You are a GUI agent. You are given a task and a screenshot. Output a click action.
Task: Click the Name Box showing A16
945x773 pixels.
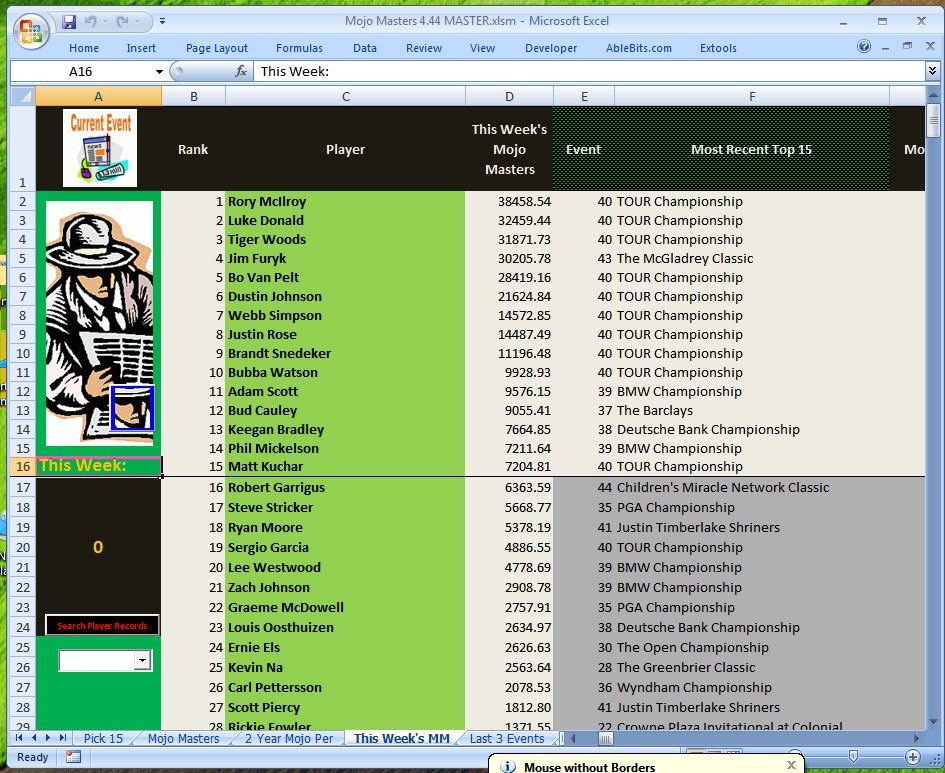(81, 72)
